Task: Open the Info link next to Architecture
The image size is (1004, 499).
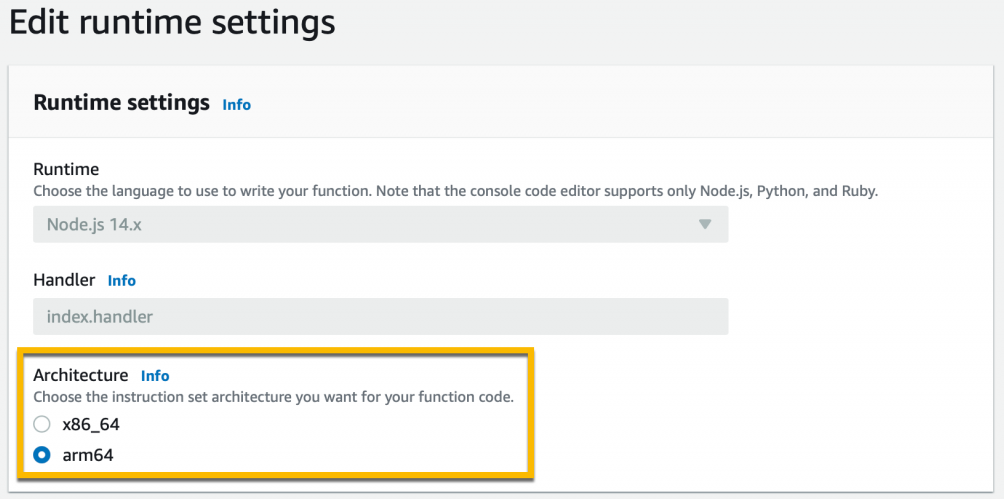Action: [x=155, y=376]
